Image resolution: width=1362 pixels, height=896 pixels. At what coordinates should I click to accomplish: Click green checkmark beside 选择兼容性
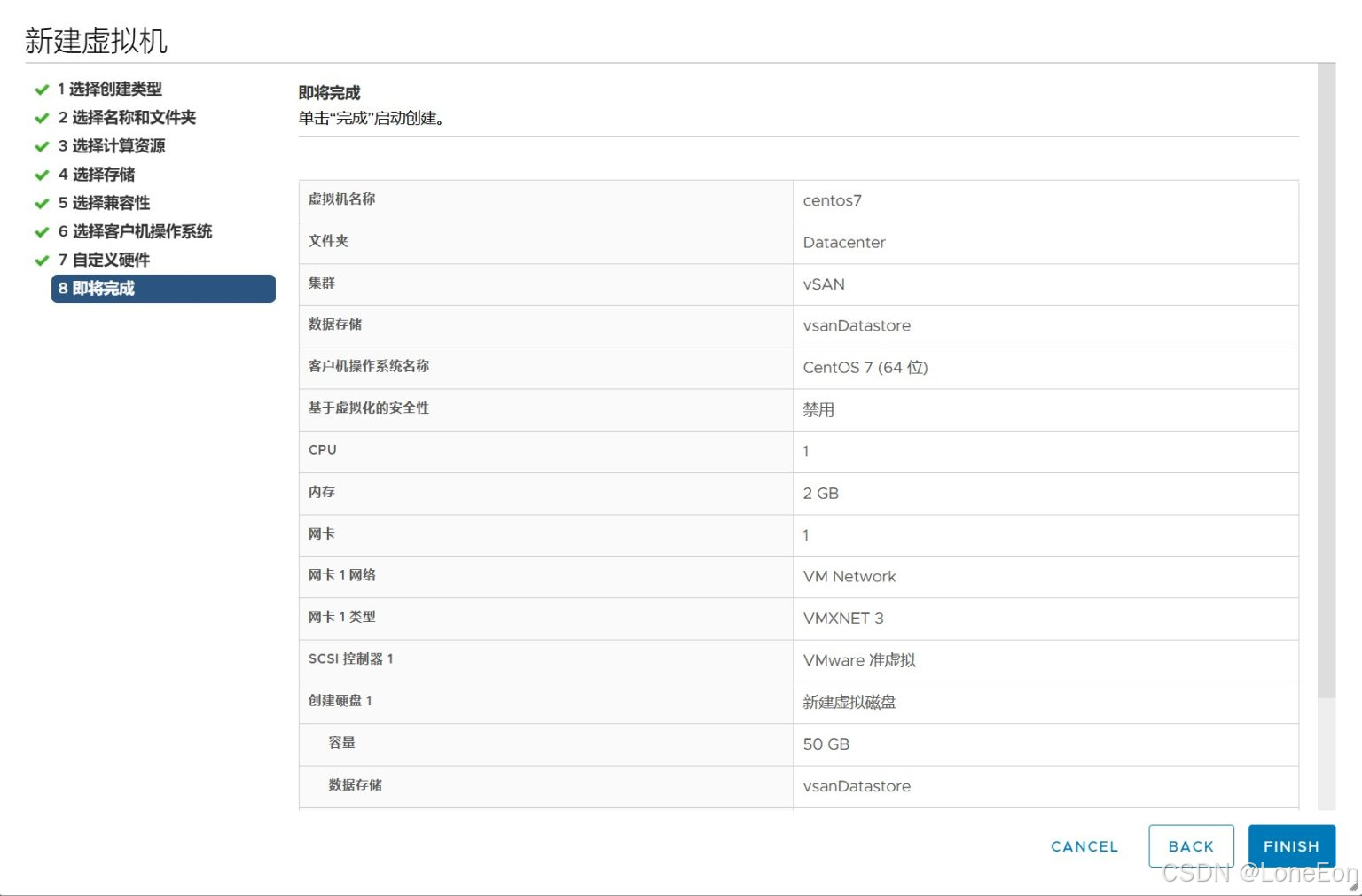click(x=41, y=203)
